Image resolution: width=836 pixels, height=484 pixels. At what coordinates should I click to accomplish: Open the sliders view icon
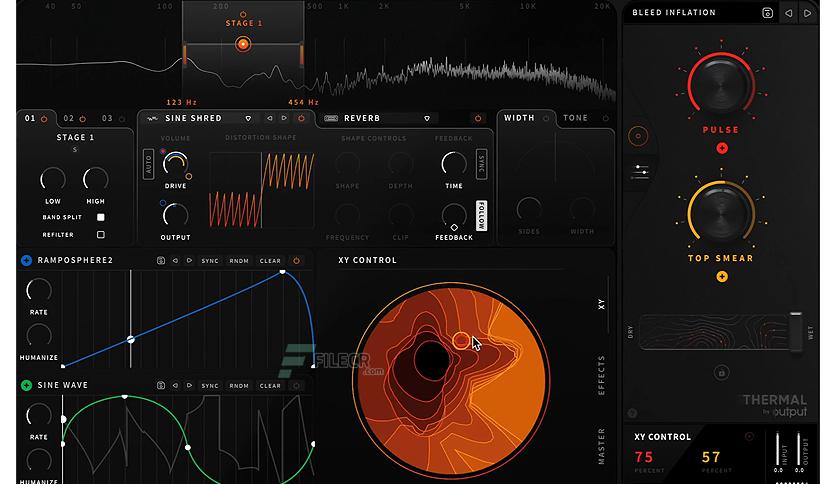[639, 172]
